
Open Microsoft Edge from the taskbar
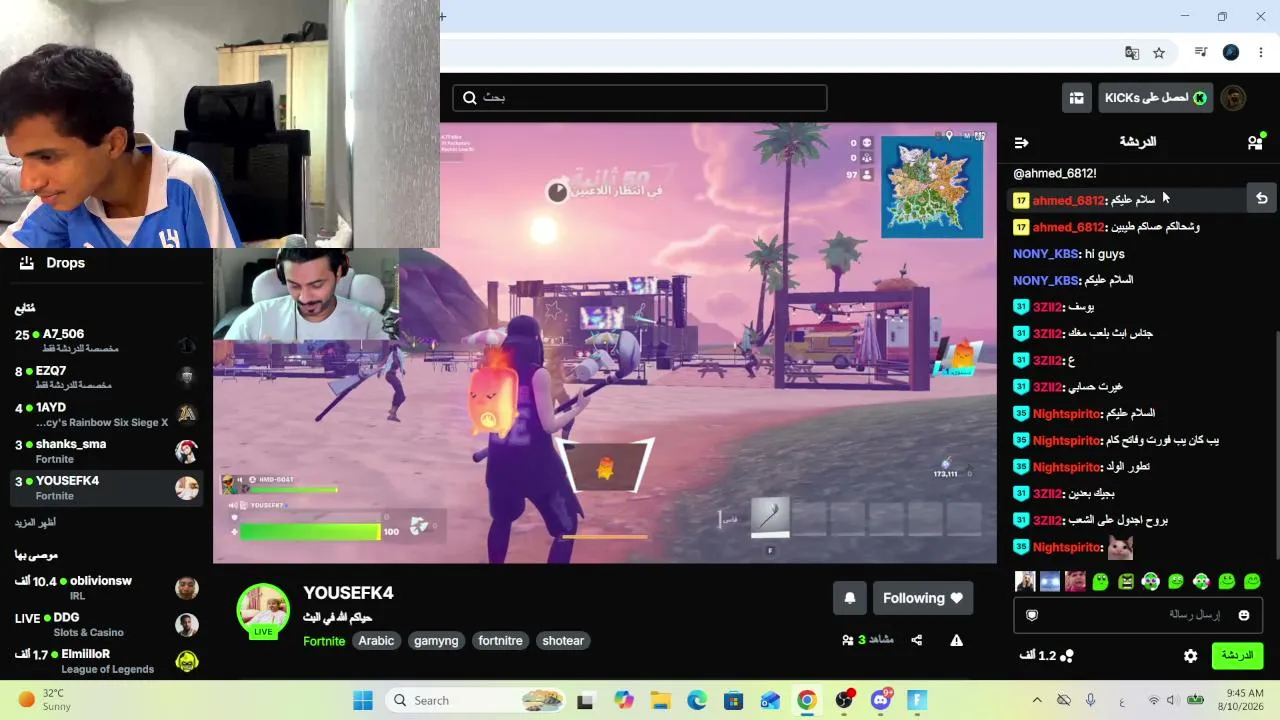pyautogui.click(x=697, y=700)
